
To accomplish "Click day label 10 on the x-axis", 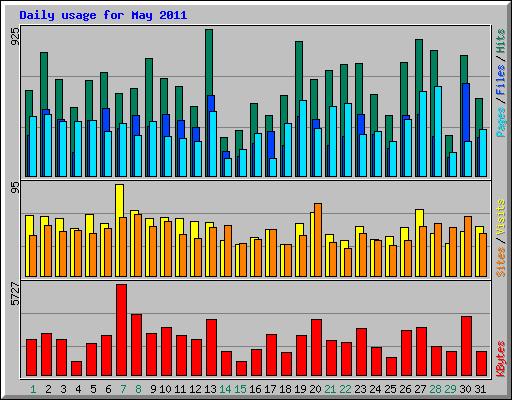I will pos(165,389).
